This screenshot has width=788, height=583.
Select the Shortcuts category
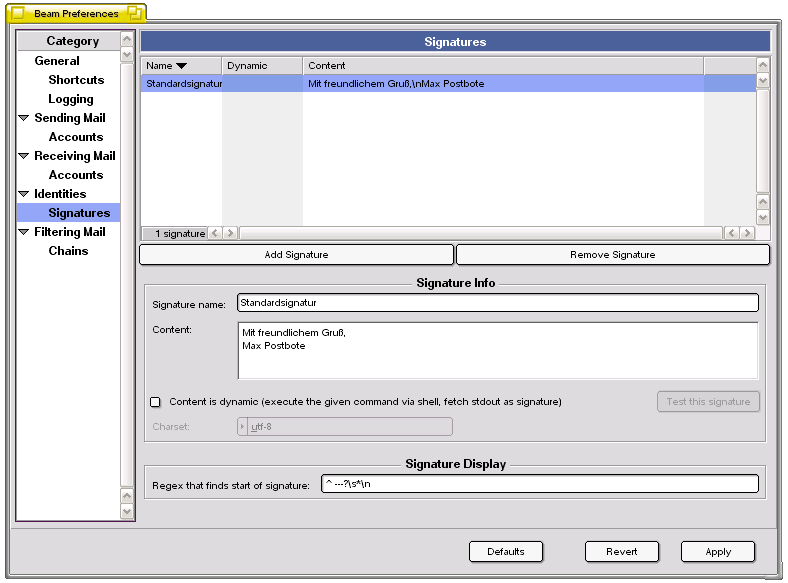click(76, 80)
